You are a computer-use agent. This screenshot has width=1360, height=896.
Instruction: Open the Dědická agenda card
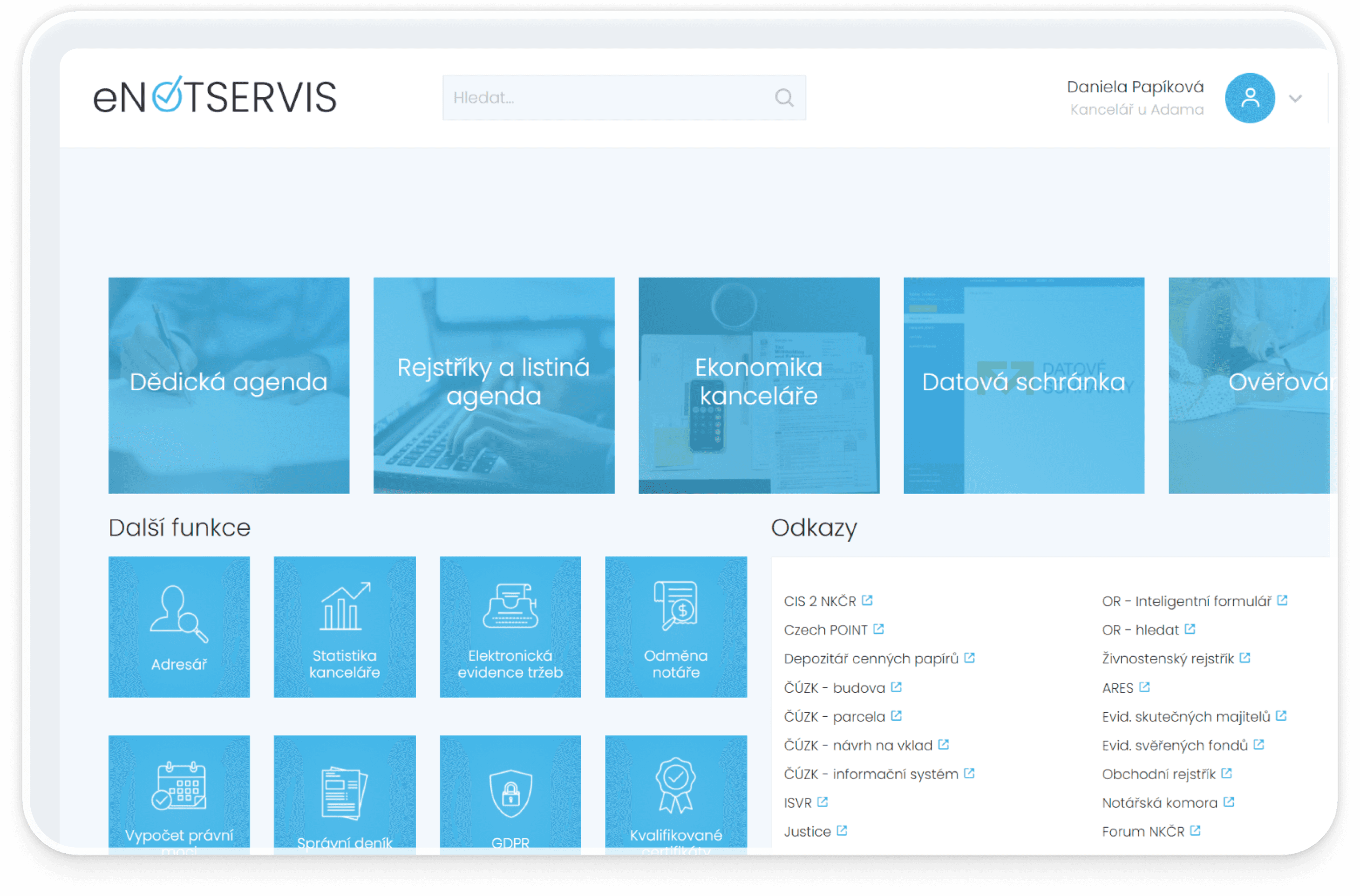coord(229,385)
